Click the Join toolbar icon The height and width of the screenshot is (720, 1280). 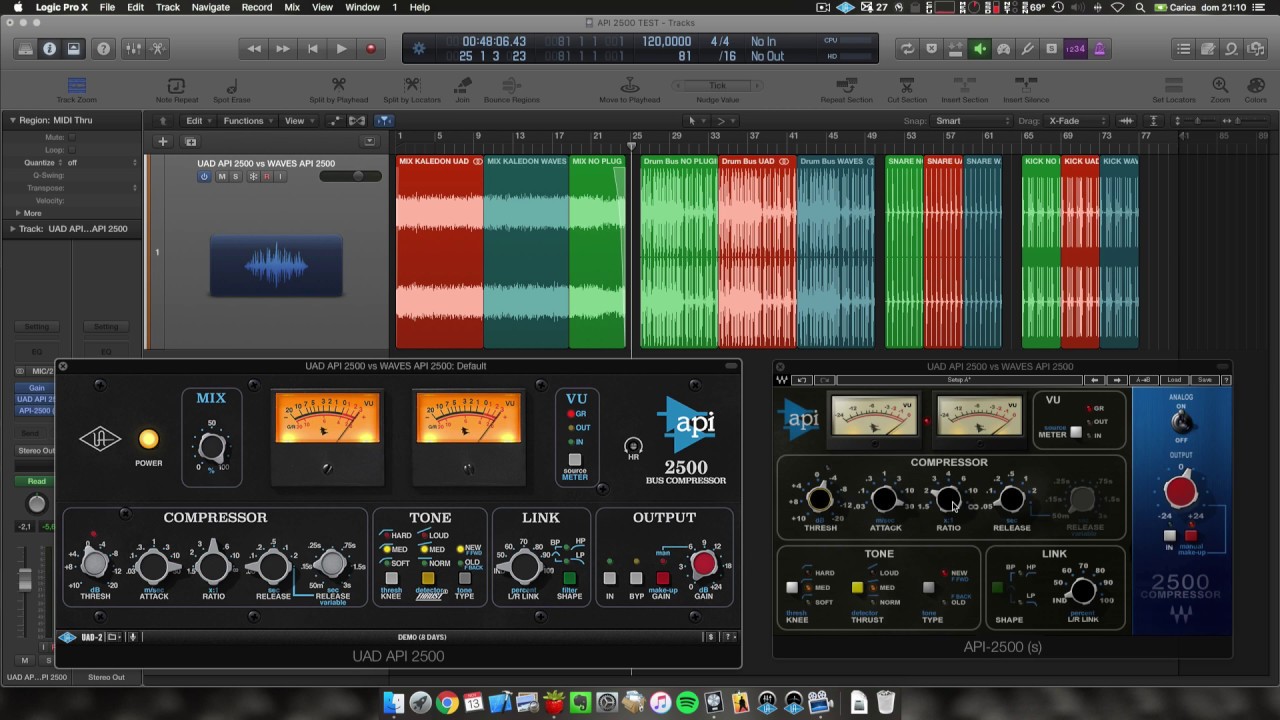pyautogui.click(x=462, y=86)
